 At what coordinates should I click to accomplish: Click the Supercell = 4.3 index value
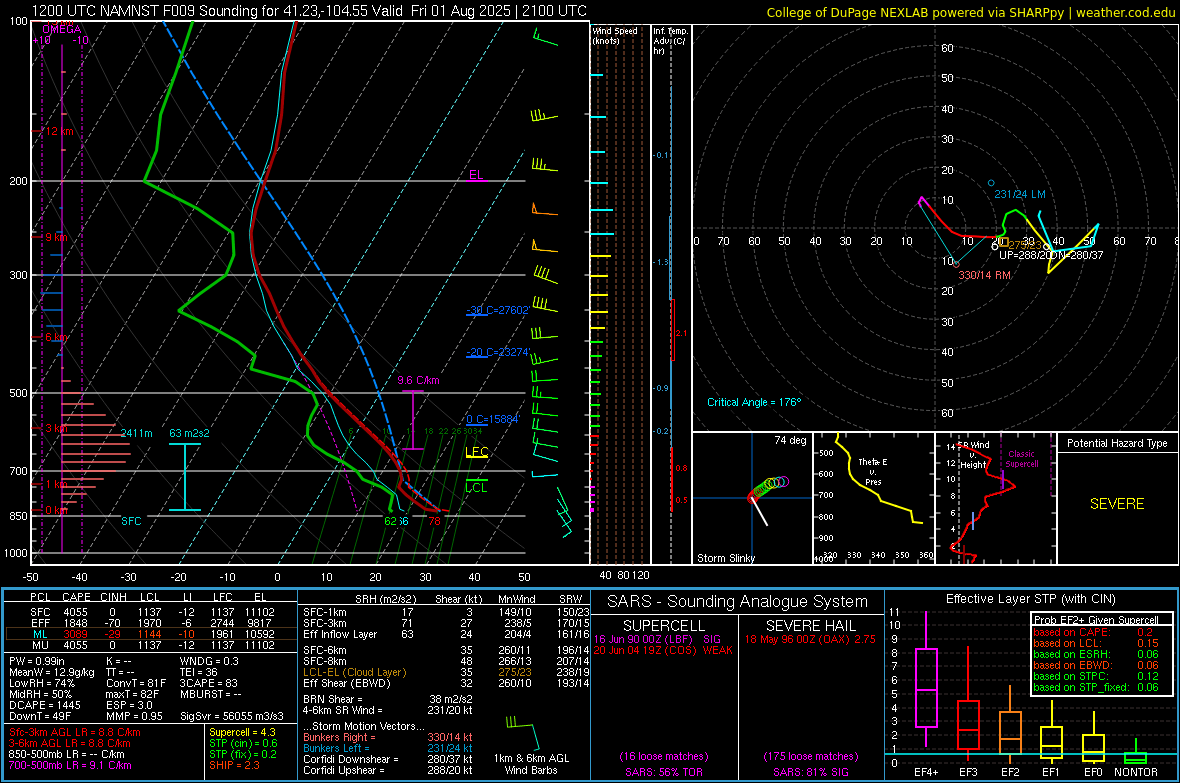coord(242,732)
